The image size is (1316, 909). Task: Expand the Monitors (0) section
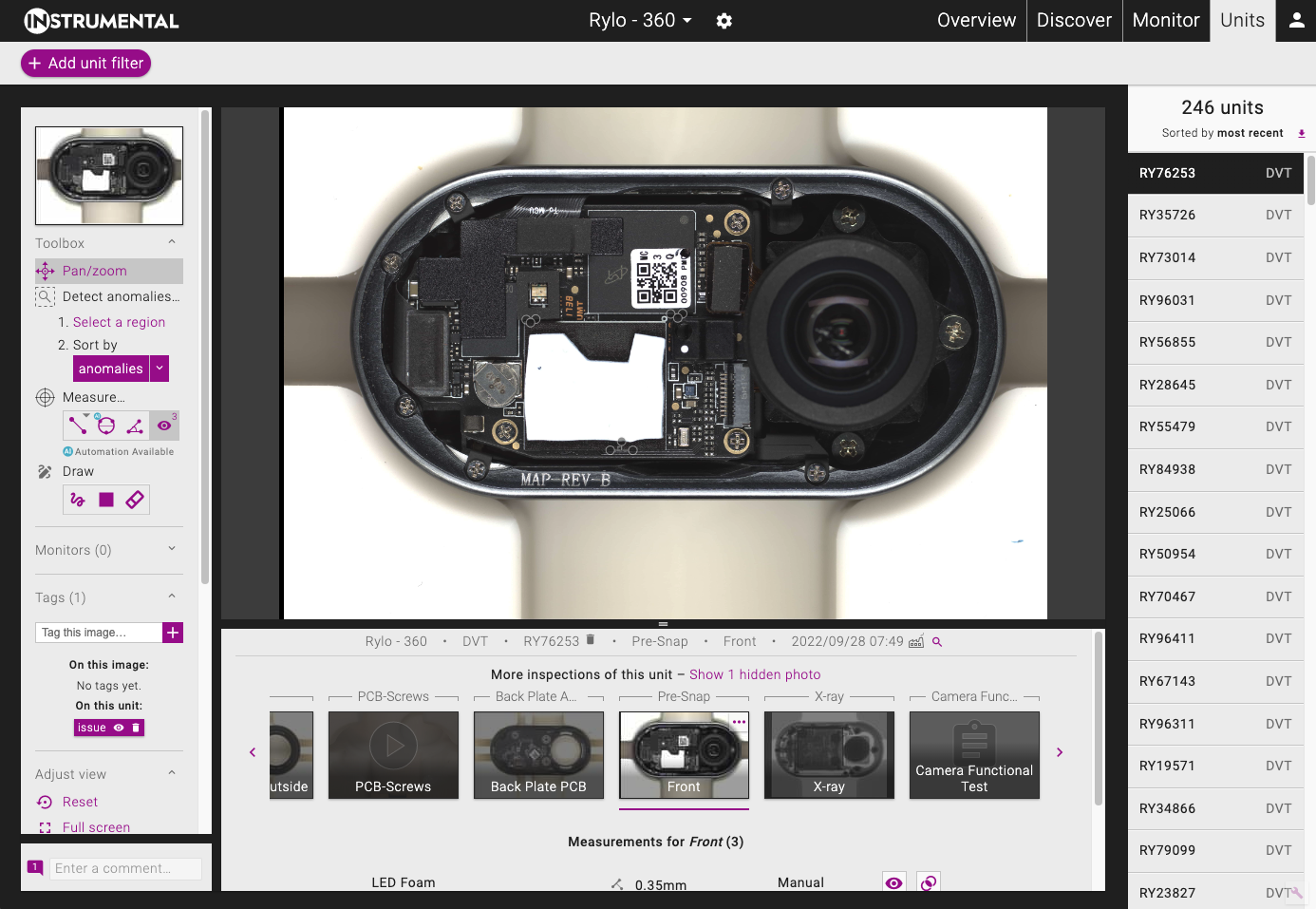(172, 549)
